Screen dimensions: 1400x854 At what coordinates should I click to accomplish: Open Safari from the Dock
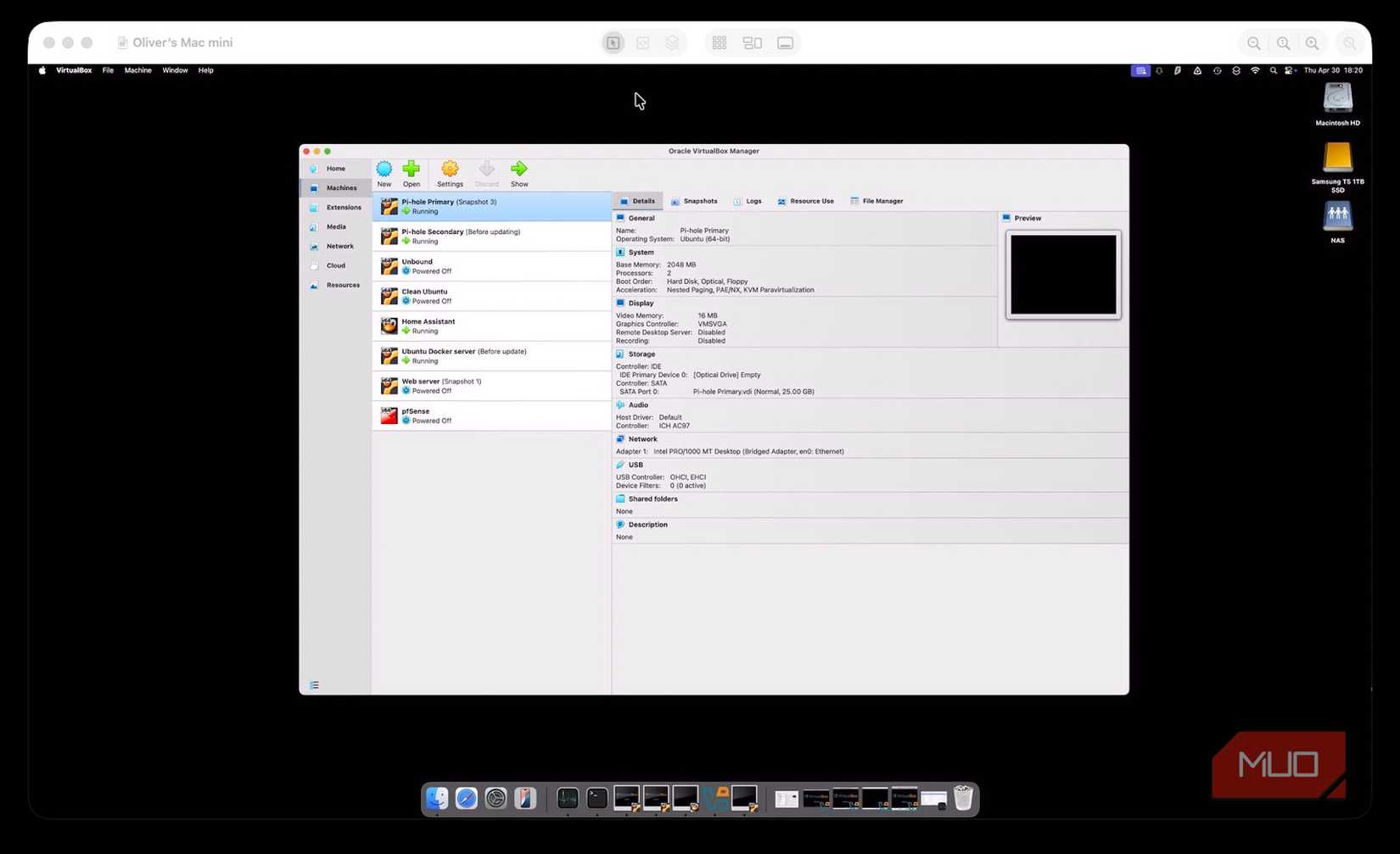pyautogui.click(x=466, y=798)
